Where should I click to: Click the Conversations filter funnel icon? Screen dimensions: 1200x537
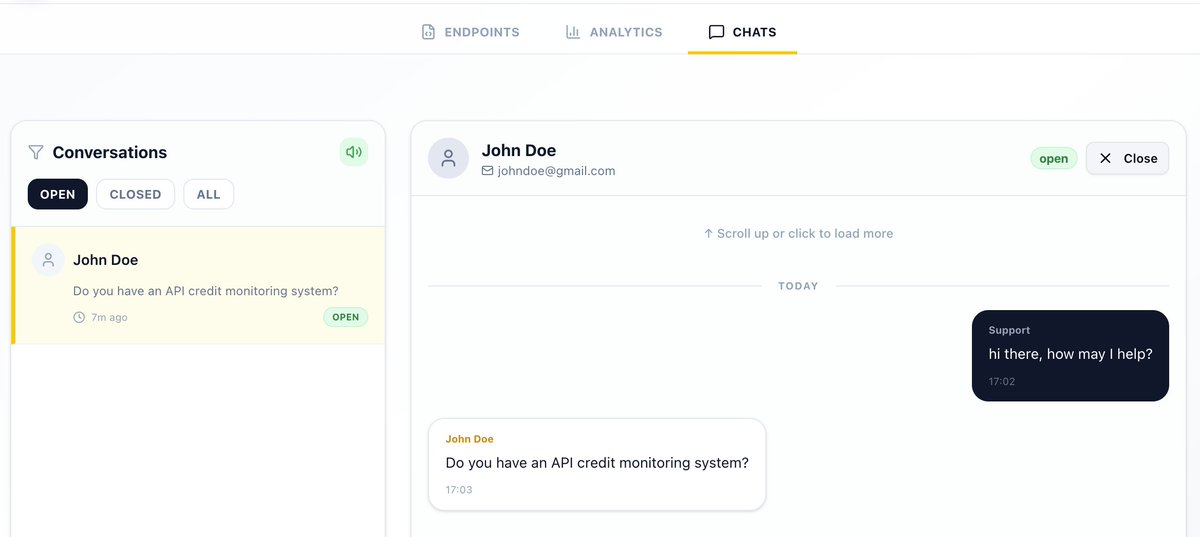tap(36, 152)
